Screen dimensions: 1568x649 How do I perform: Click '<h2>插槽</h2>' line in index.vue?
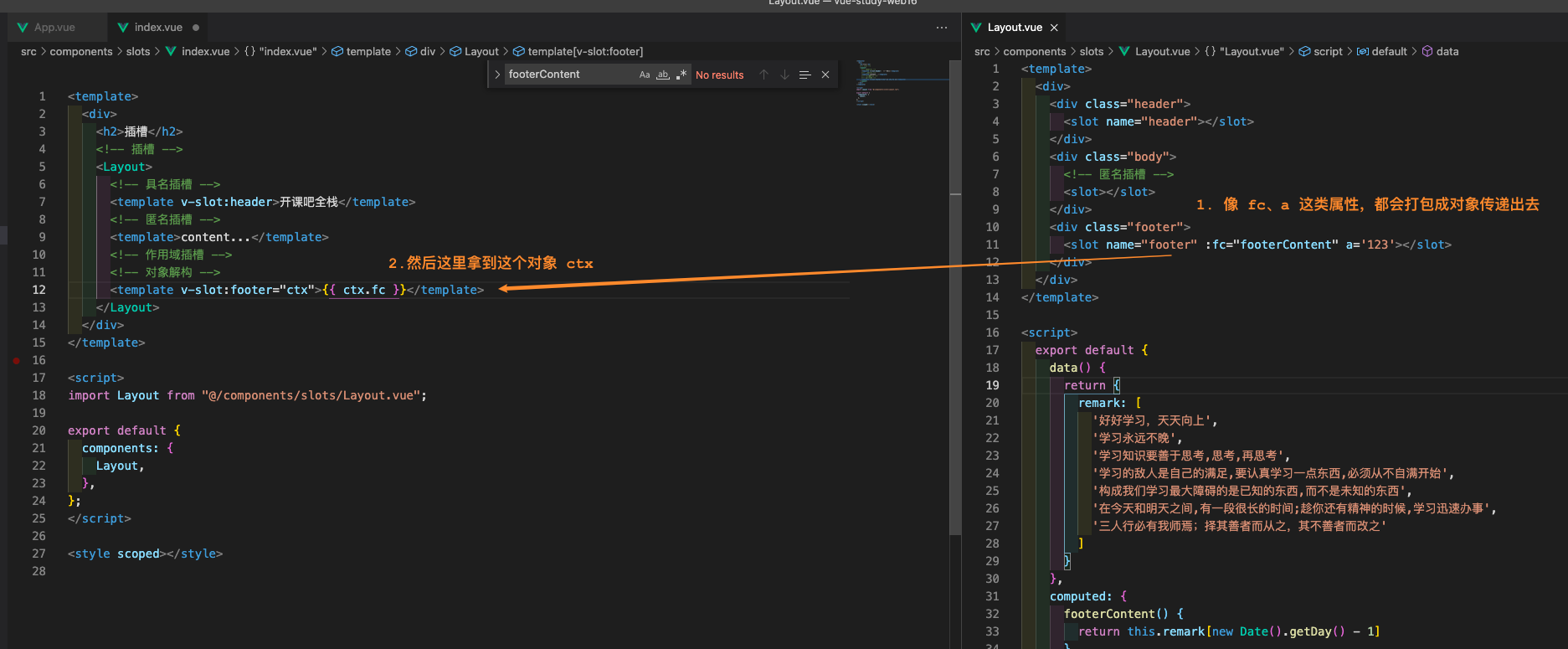coord(139,131)
